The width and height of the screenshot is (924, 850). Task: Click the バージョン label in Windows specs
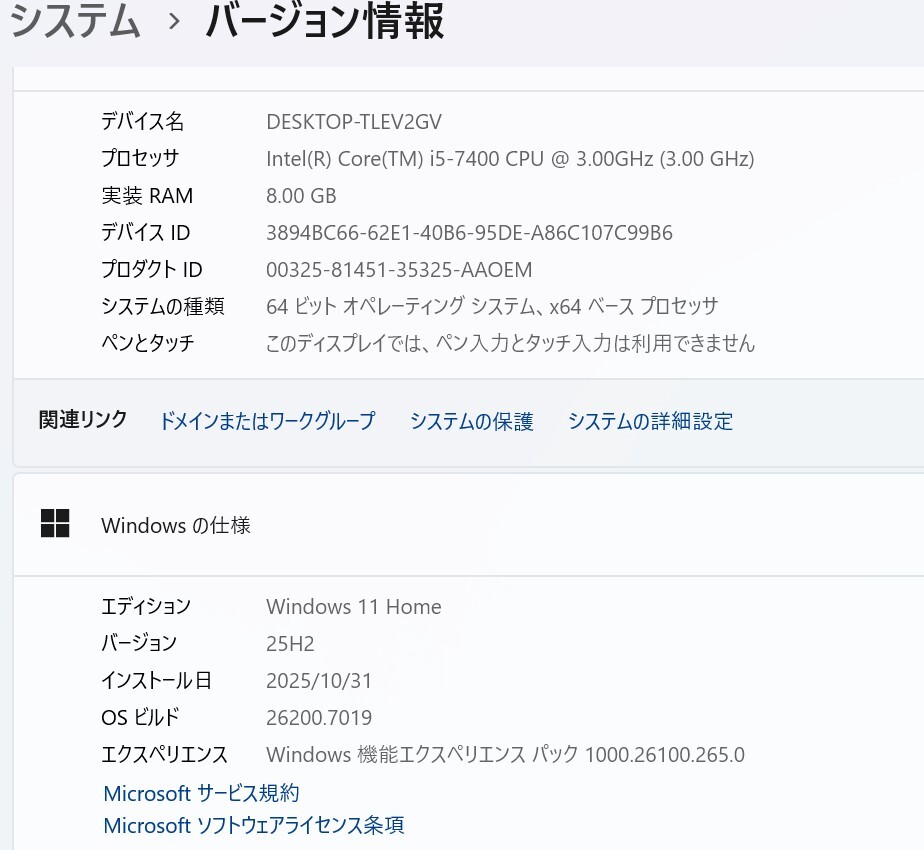(x=138, y=643)
